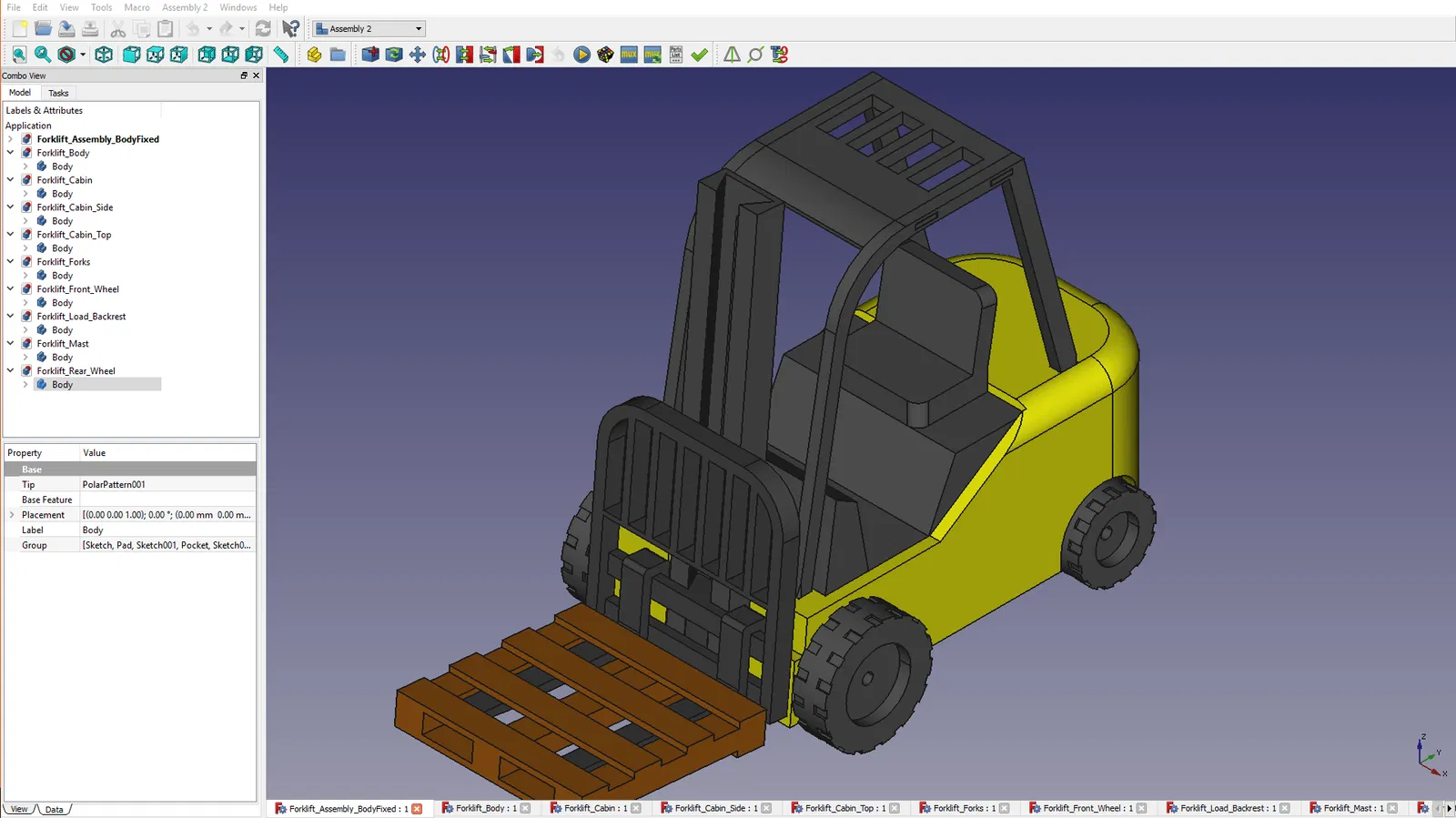Click the yellow Part creation icon
Viewport: 1456px width, 818px height.
pos(314,55)
